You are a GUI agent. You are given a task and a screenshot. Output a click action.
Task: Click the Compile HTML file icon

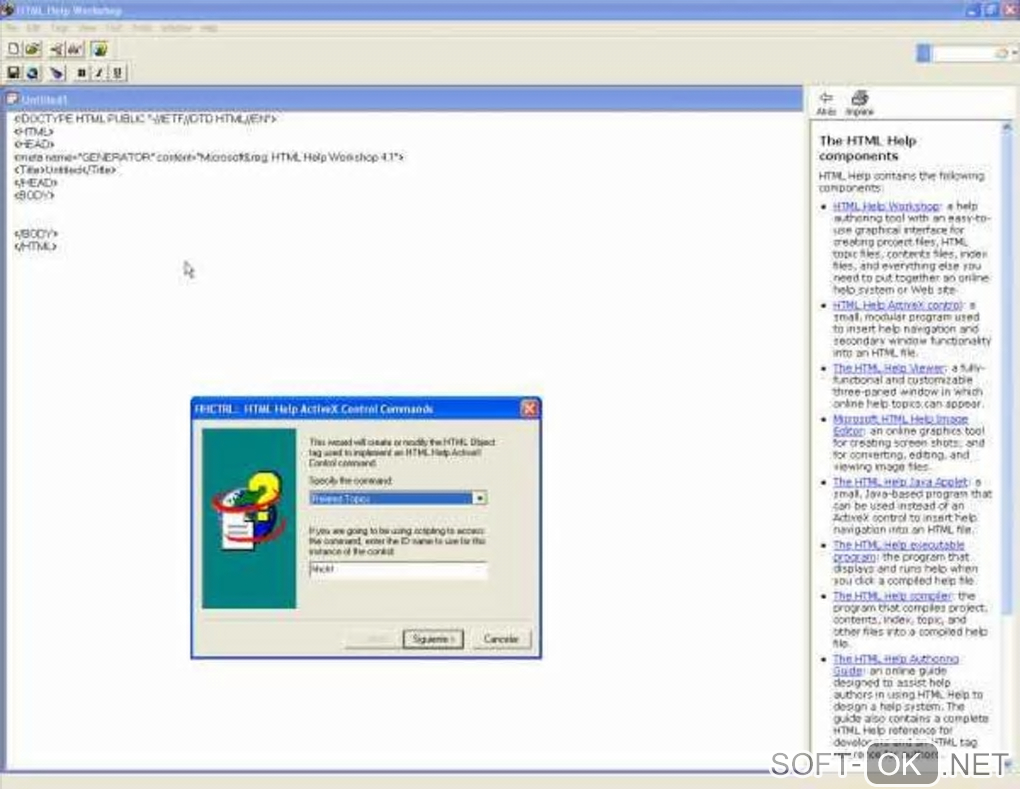click(x=57, y=49)
